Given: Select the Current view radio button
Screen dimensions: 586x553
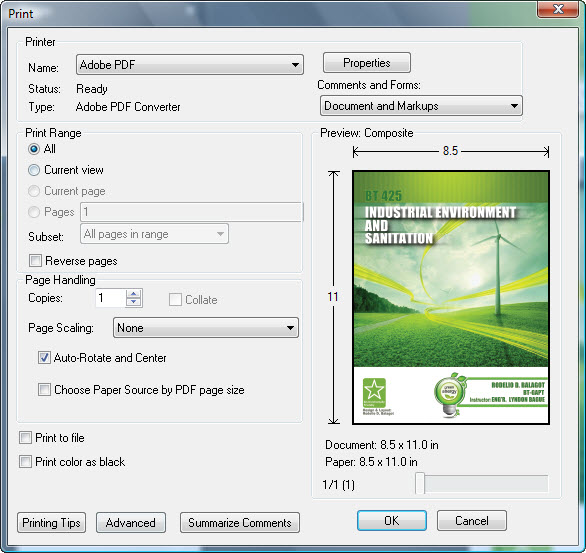Looking at the screenshot, I should (34, 170).
